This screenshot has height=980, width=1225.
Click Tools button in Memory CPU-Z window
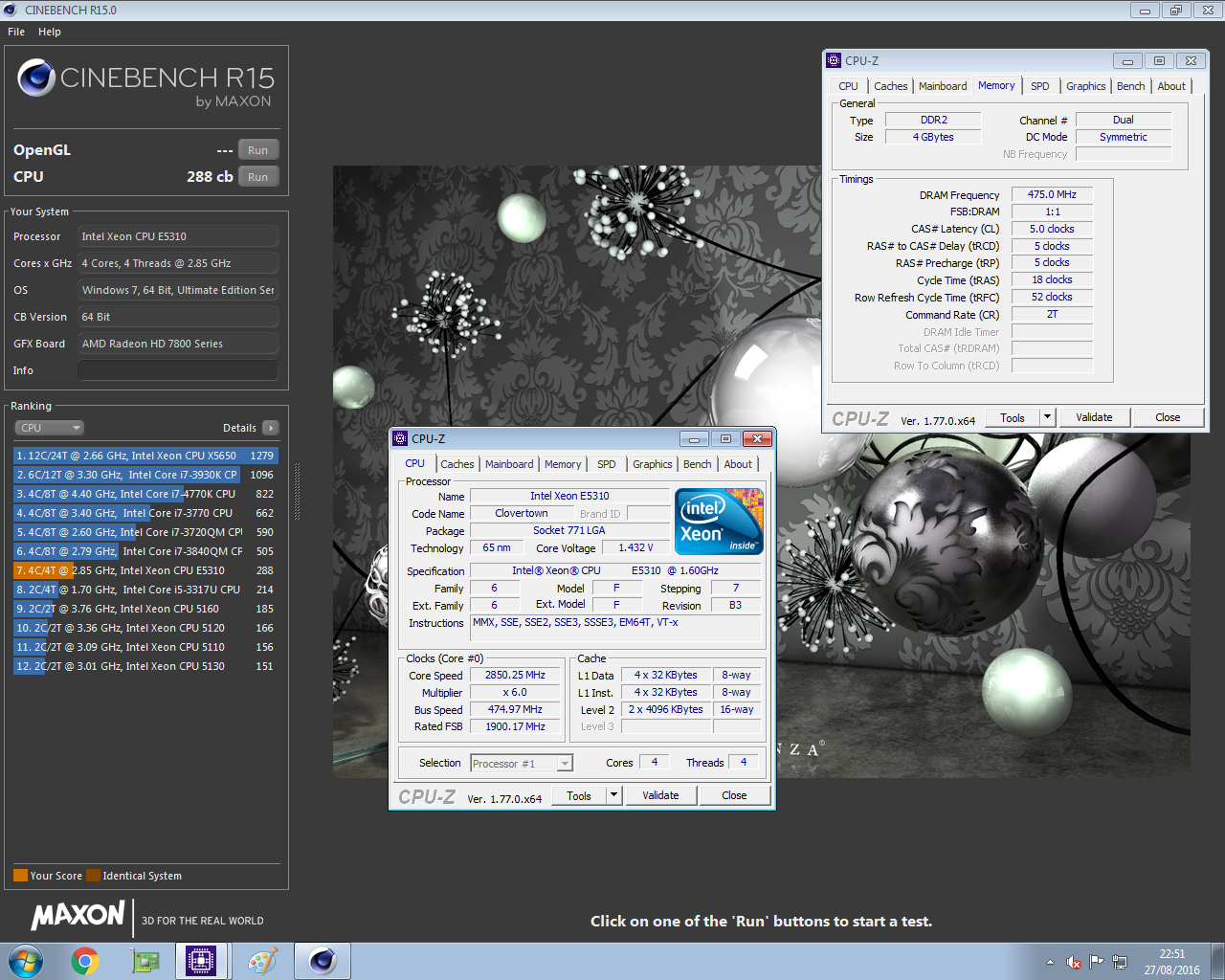pyautogui.click(x=1013, y=417)
